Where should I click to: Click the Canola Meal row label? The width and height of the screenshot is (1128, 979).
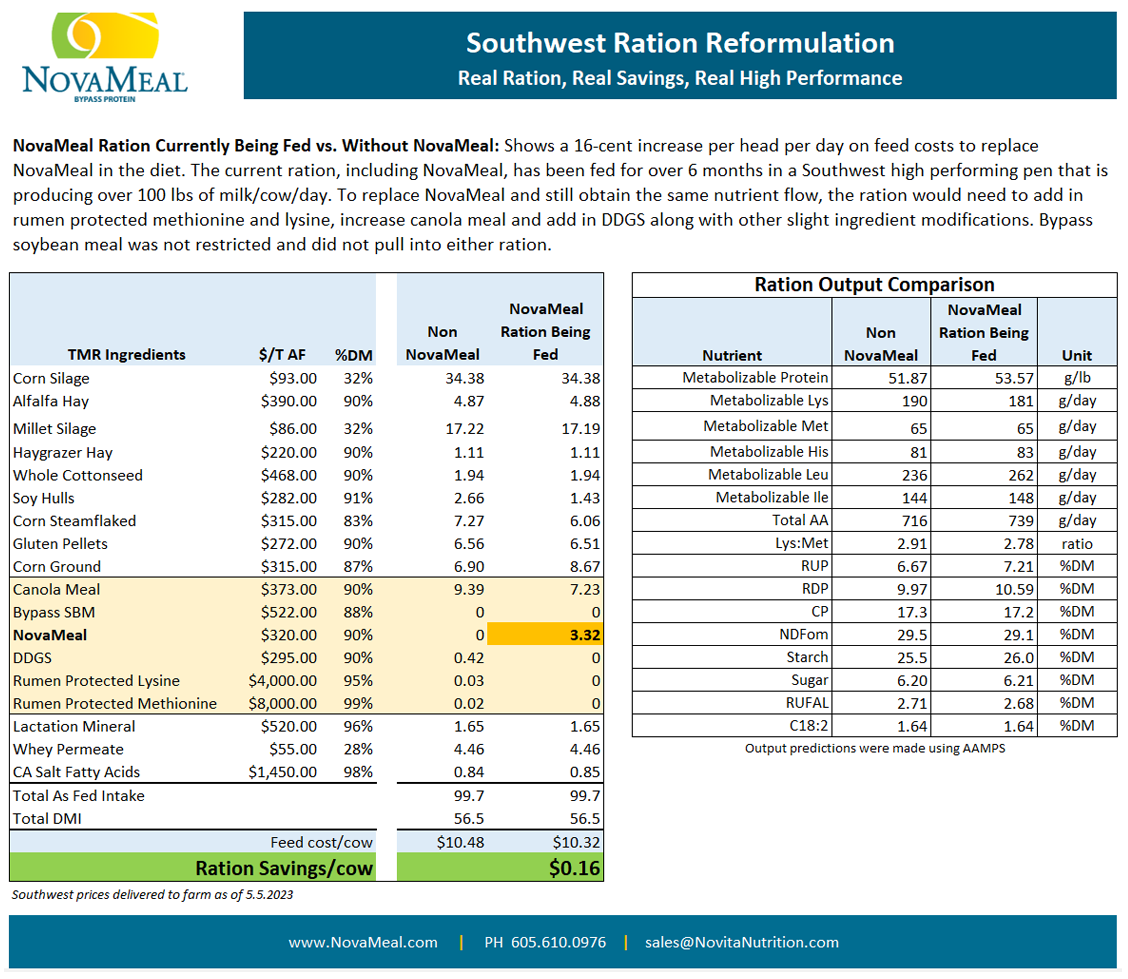(56, 590)
